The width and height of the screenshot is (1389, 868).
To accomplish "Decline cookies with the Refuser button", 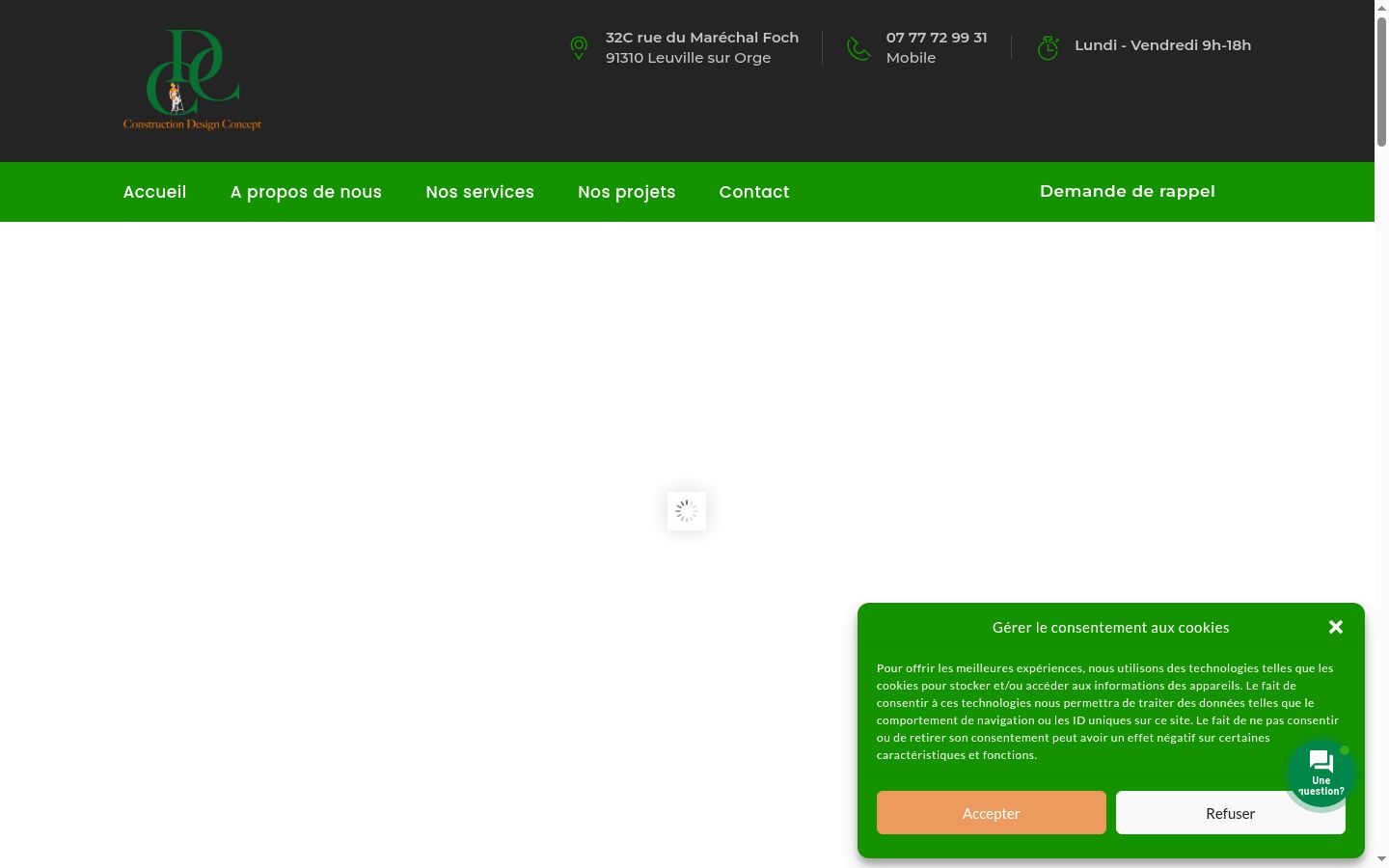I will point(1230,813).
